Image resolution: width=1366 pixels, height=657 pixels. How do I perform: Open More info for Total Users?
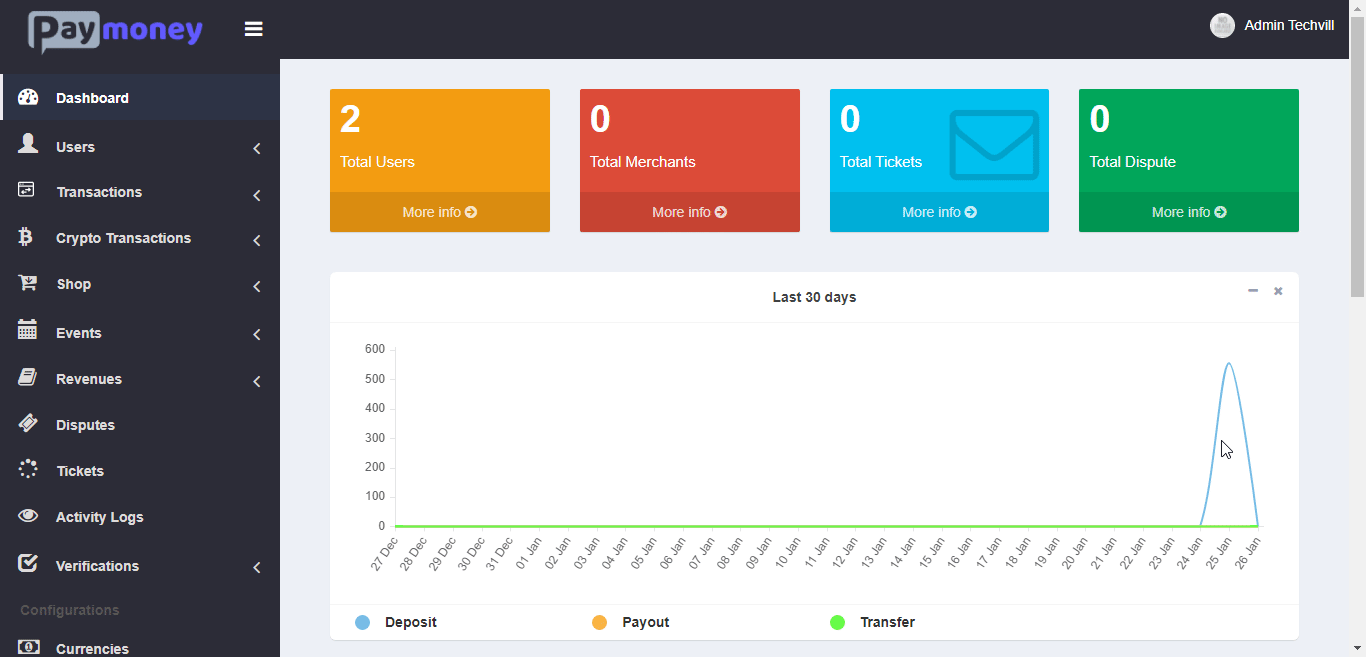coord(439,212)
